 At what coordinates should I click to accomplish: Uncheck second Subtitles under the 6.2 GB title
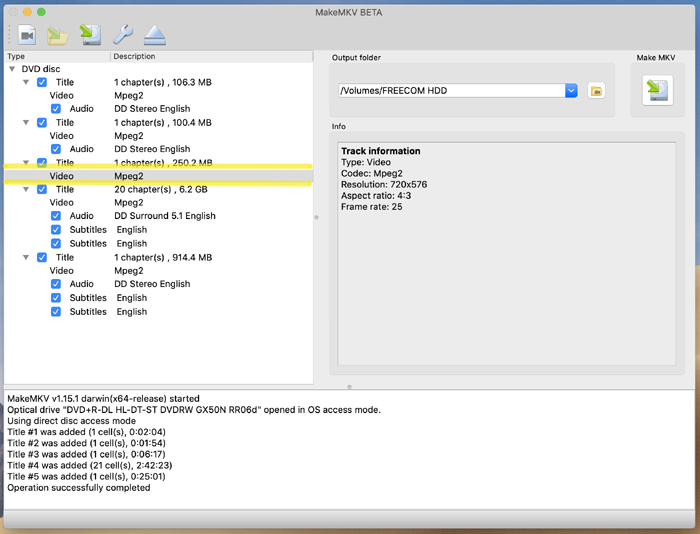(56, 243)
